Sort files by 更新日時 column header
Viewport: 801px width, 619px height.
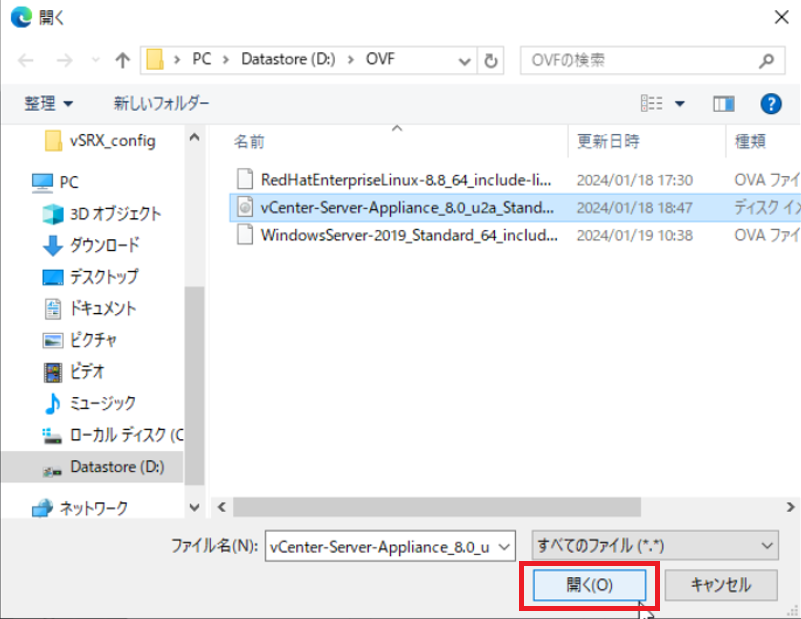tap(608, 141)
